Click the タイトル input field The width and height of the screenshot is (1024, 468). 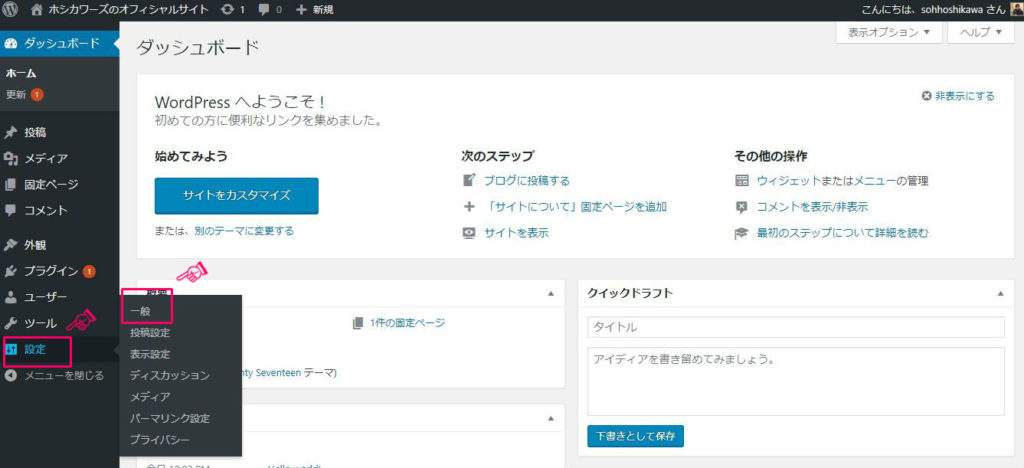point(795,327)
